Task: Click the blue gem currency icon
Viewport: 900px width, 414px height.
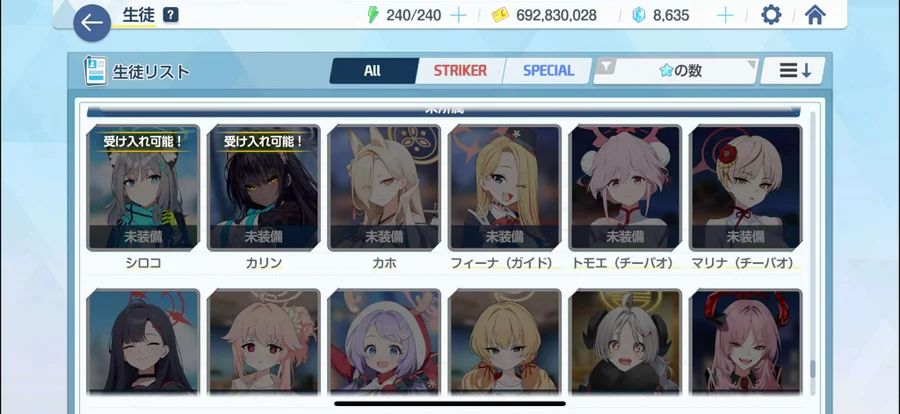Action: click(639, 16)
